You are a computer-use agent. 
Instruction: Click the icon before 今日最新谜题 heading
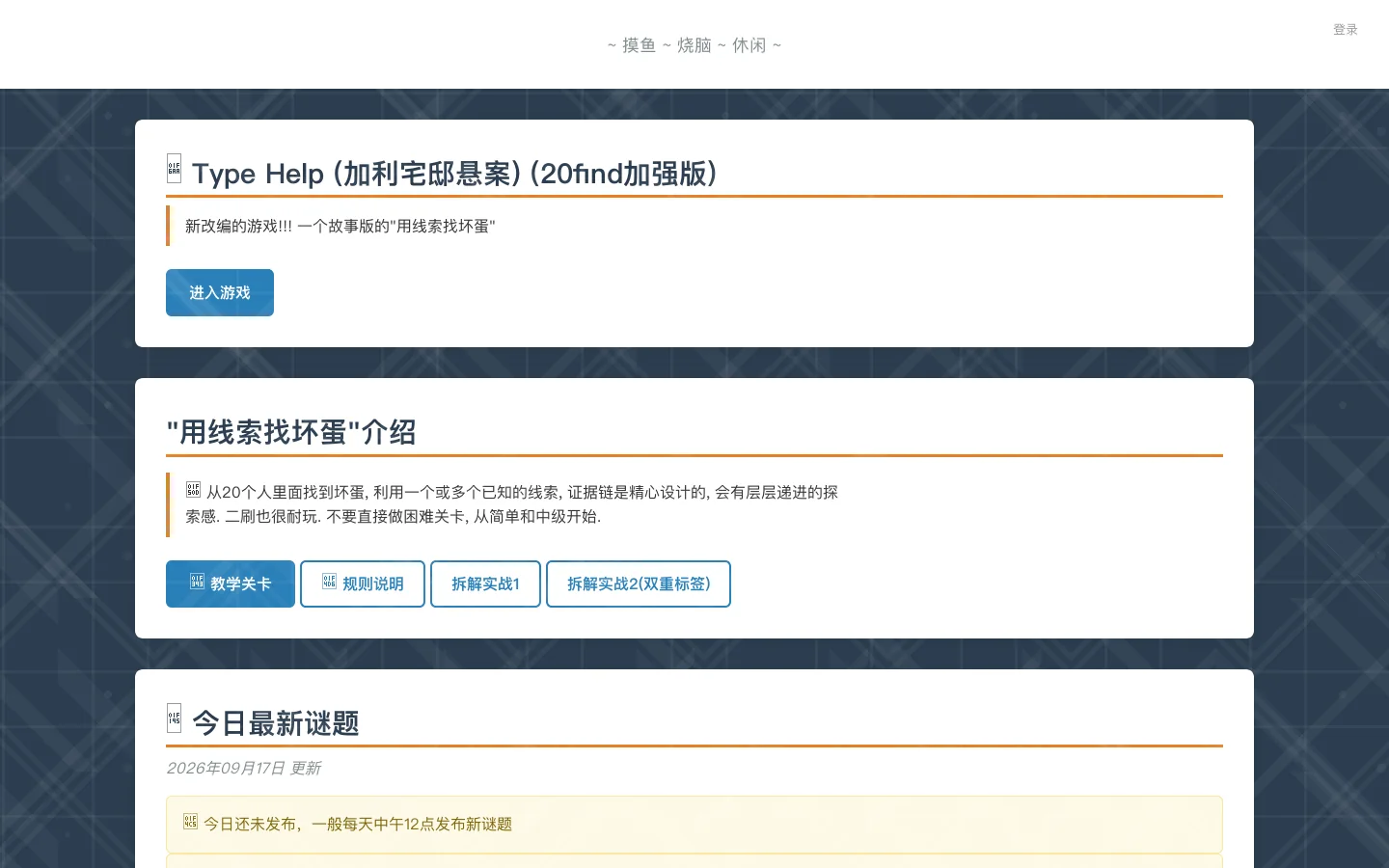(x=174, y=718)
